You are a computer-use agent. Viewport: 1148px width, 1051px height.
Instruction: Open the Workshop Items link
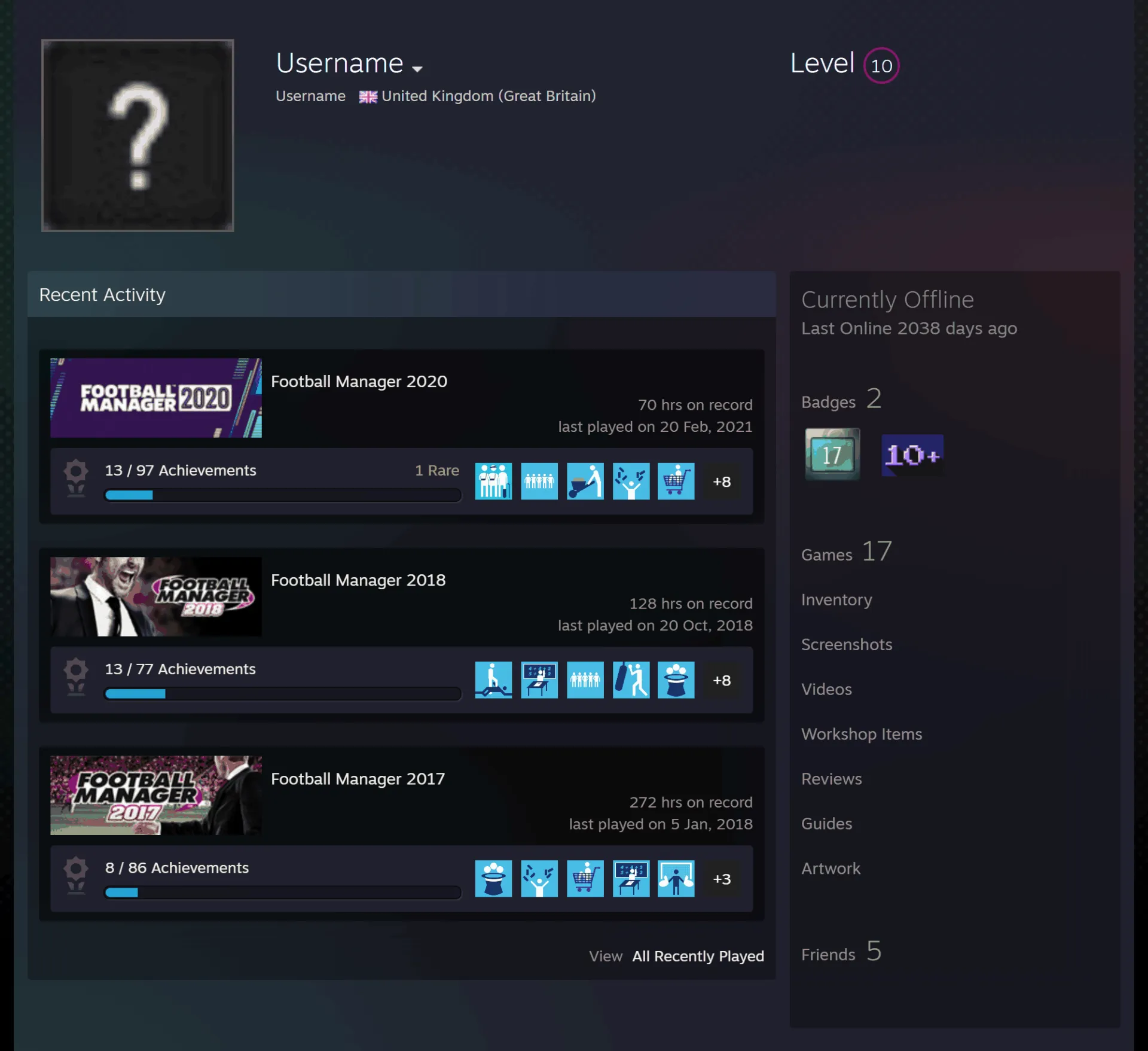862,734
